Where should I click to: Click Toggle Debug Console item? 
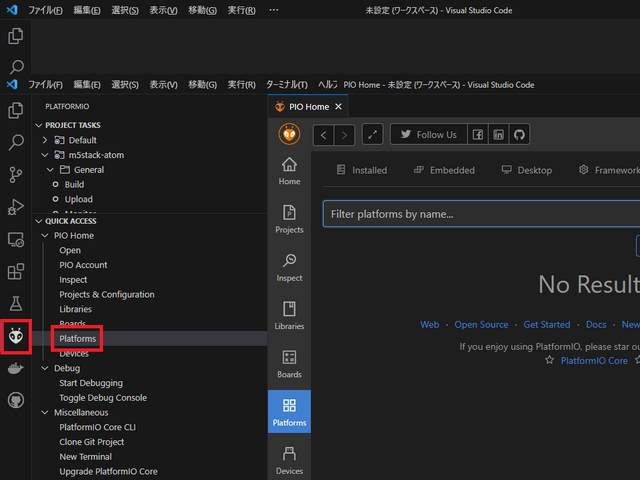[103, 398]
